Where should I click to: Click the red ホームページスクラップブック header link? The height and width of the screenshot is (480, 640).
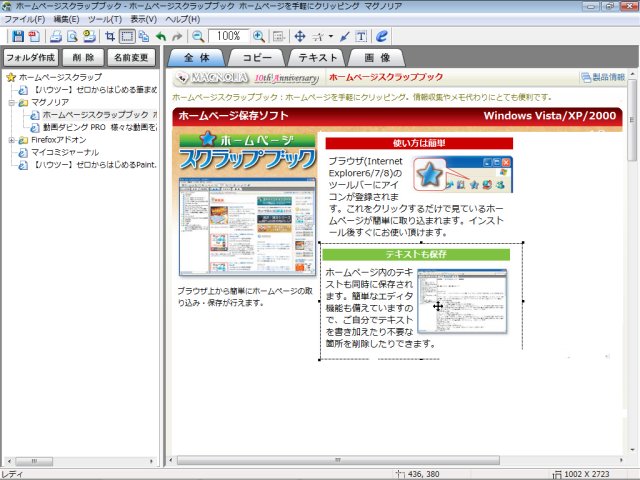point(386,77)
